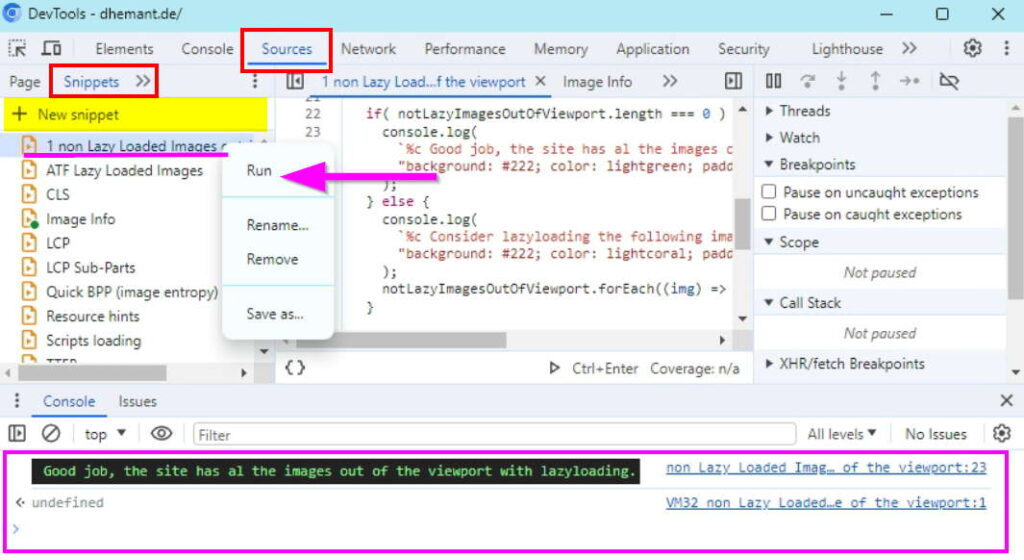Click the Step into icon
Screen dimensions: 1024x560
[841, 81]
